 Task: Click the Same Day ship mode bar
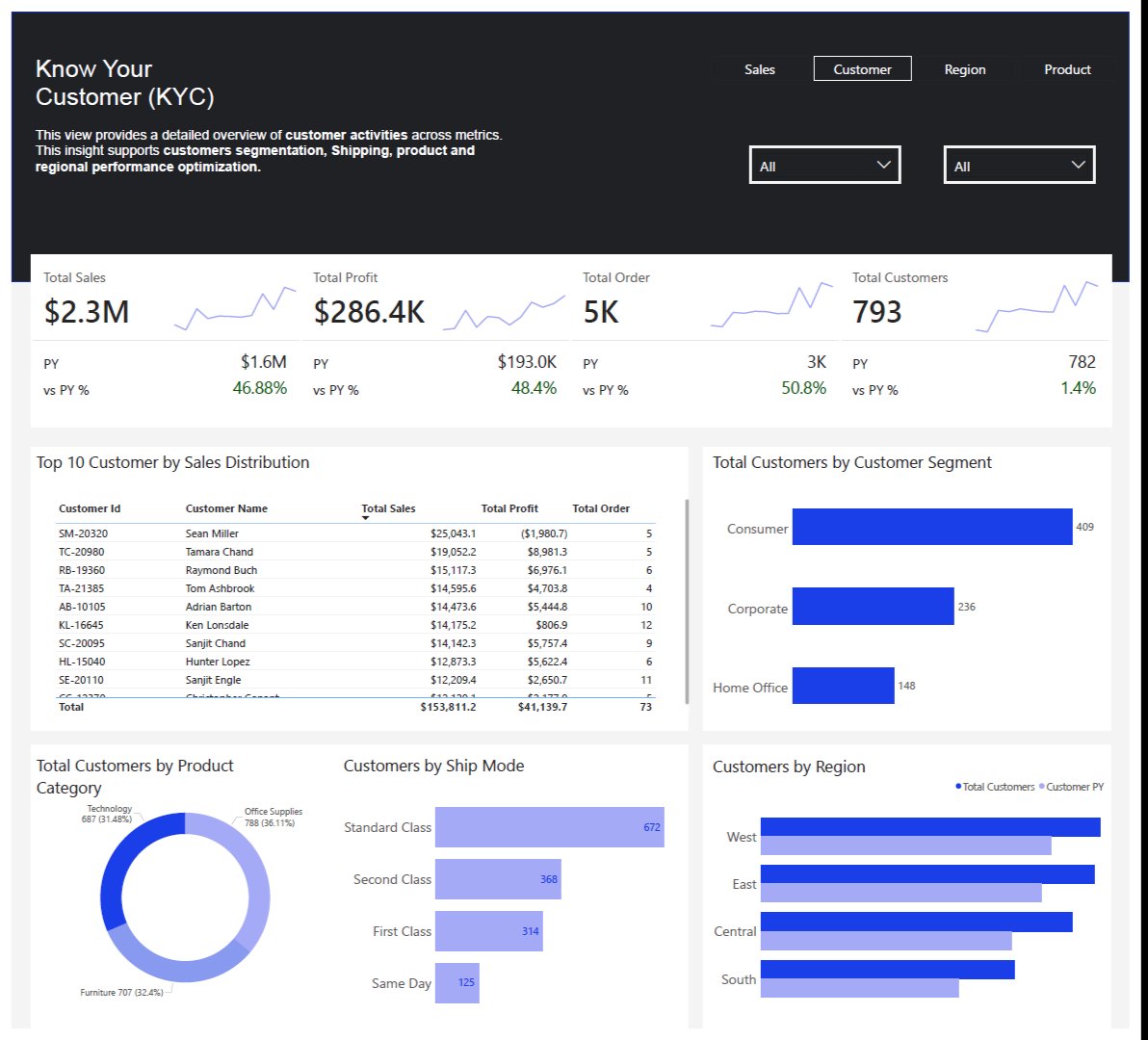click(457, 983)
